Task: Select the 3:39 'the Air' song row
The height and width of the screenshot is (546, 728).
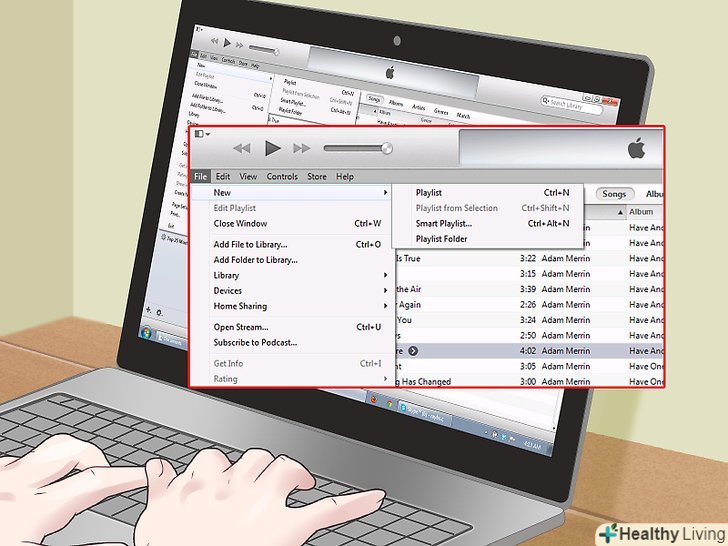Action: point(529,289)
